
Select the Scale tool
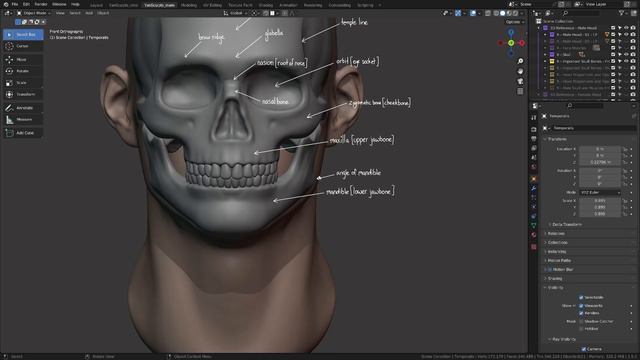pos(23,83)
